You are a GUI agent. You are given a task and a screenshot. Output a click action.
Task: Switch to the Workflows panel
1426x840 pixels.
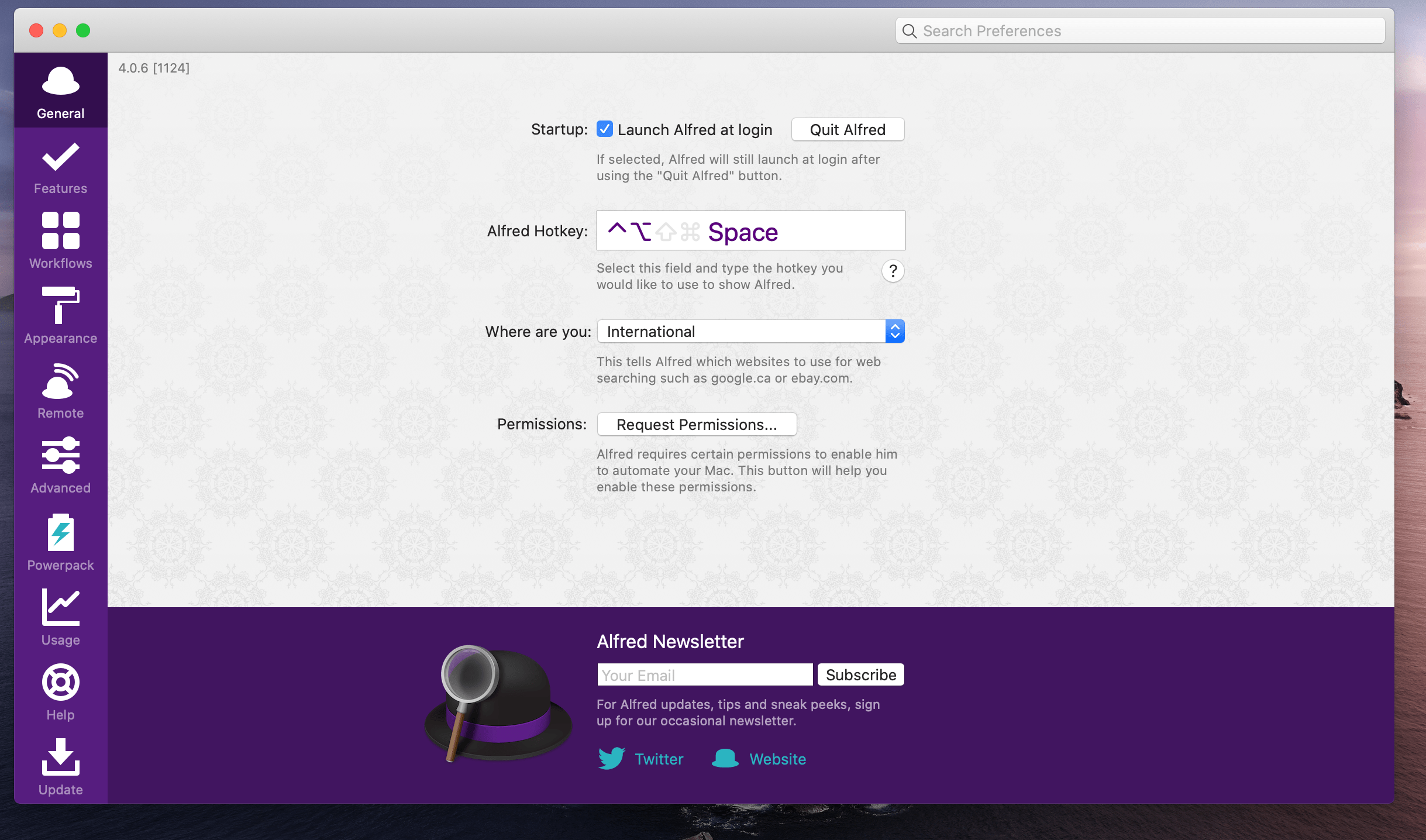tap(60, 240)
